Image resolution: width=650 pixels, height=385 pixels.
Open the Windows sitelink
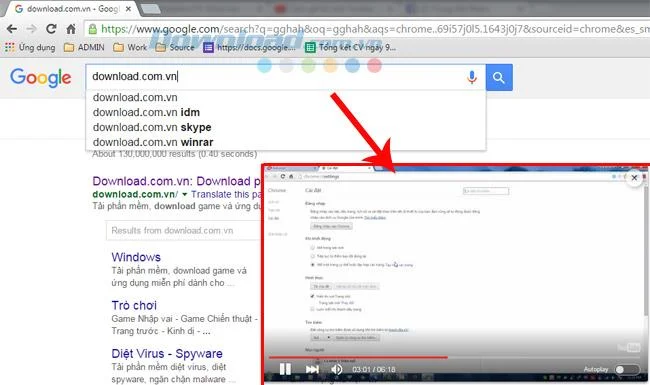pyautogui.click(x=136, y=257)
